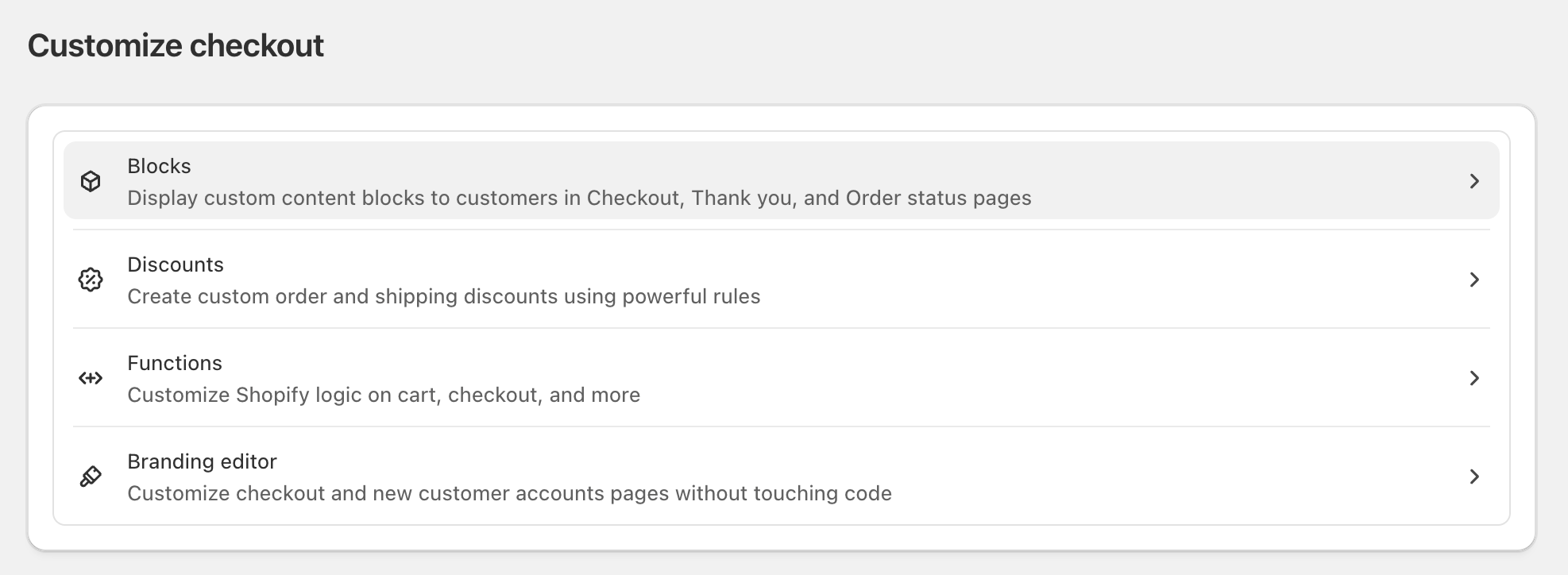
Task: Click the Functions code icon
Action: 91,378
